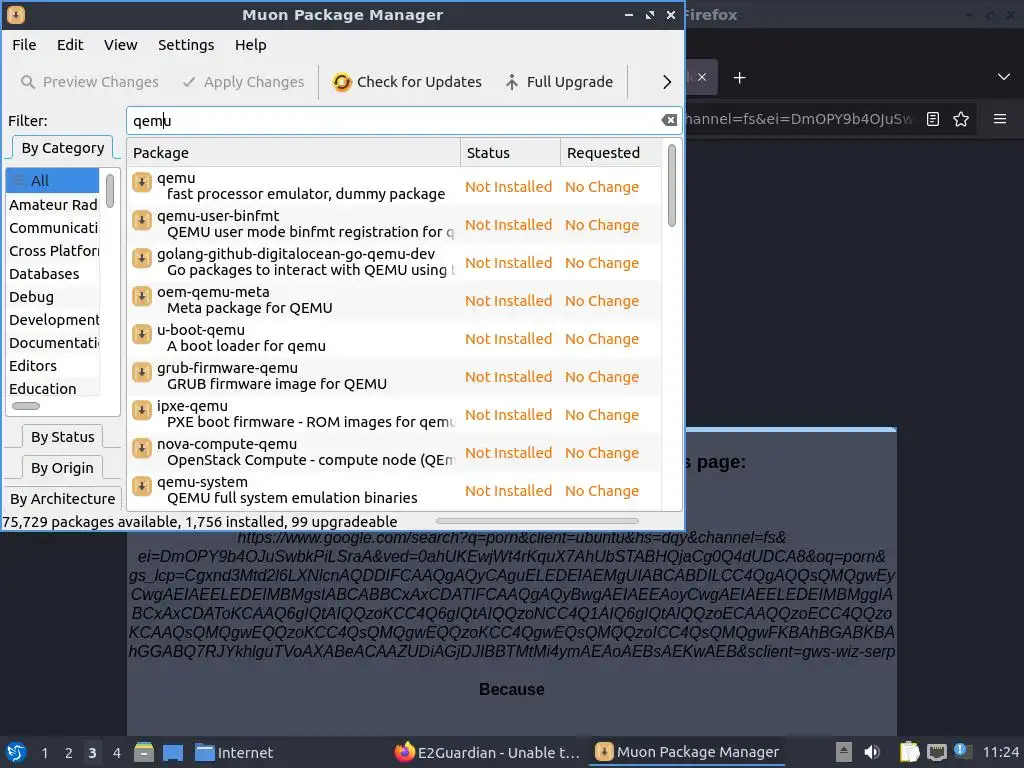Select the nova-compute-qemu package name

coord(227,444)
